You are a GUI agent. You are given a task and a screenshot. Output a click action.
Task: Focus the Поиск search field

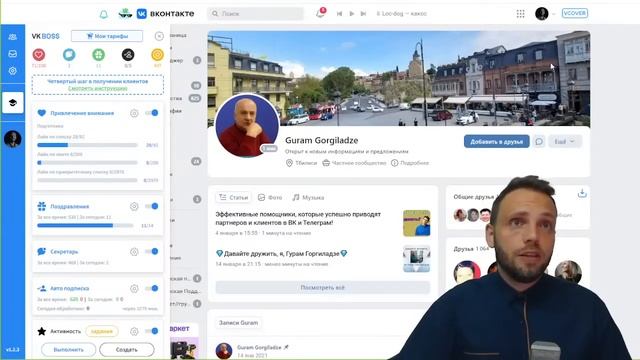coord(256,14)
